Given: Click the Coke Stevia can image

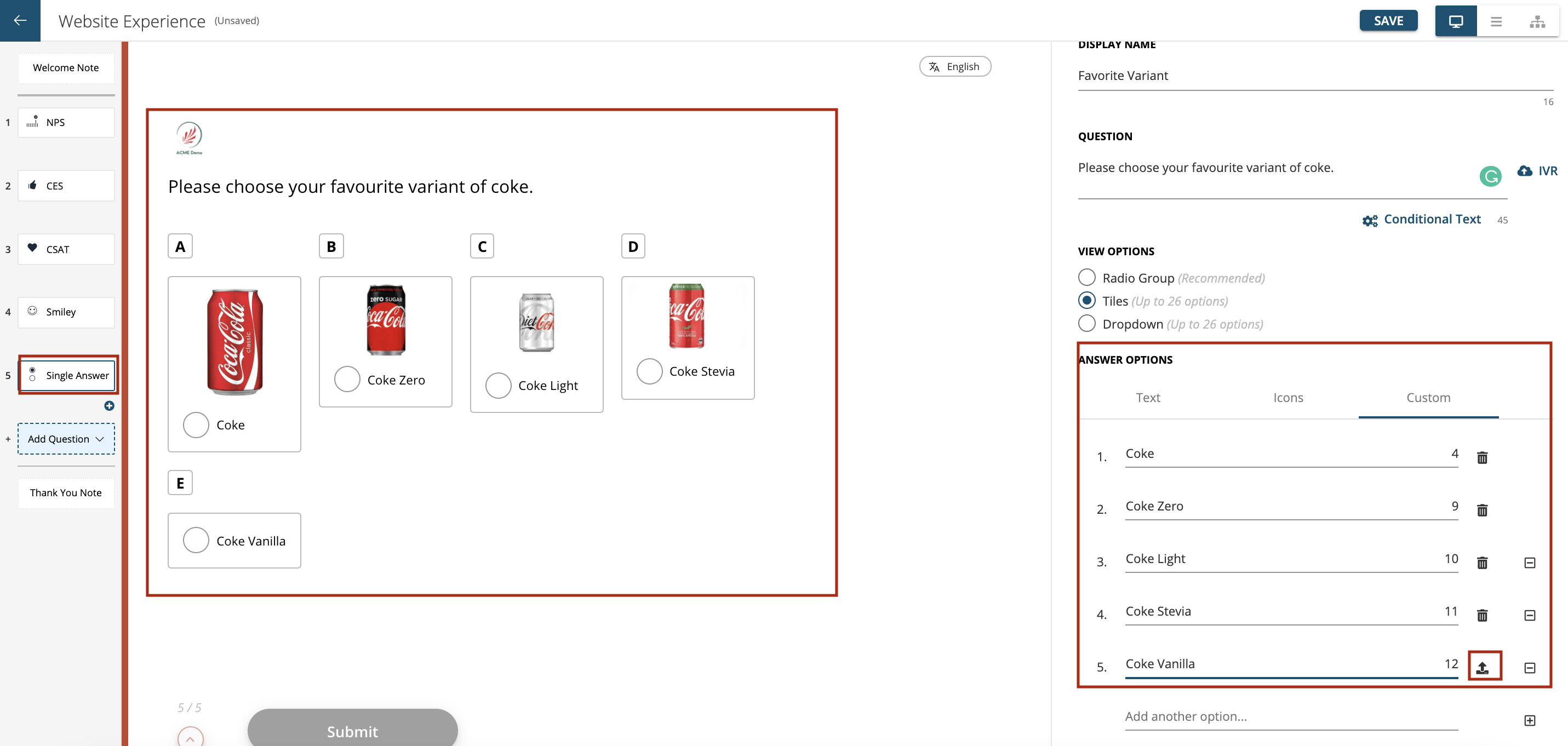Looking at the screenshot, I should pyautogui.click(x=686, y=316).
